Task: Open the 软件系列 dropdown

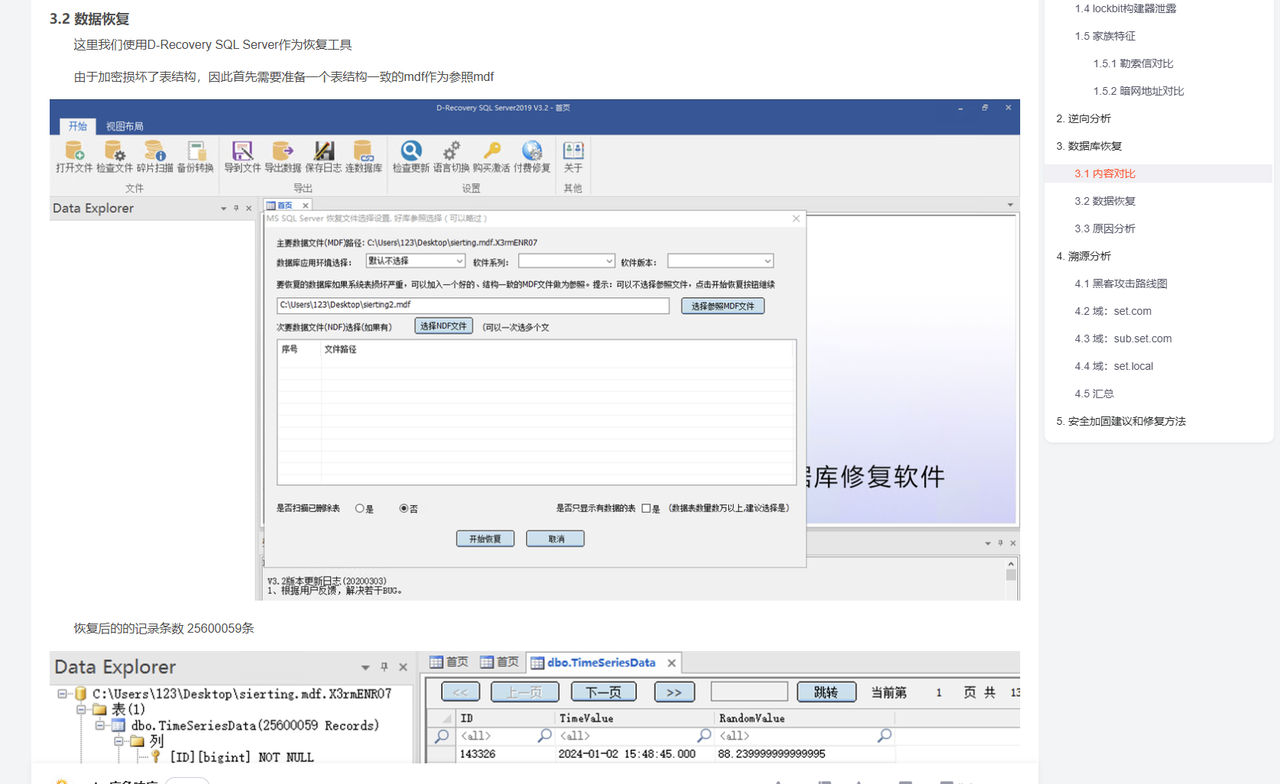Action: pos(566,261)
